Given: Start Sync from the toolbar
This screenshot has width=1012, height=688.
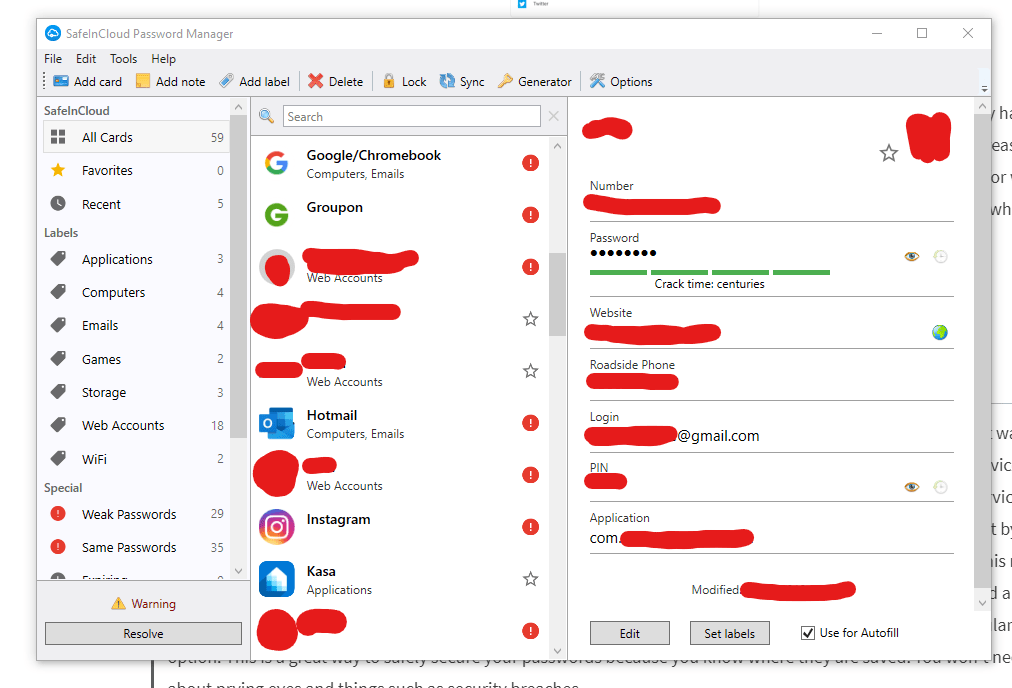Looking at the screenshot, I should coord(462,81).
